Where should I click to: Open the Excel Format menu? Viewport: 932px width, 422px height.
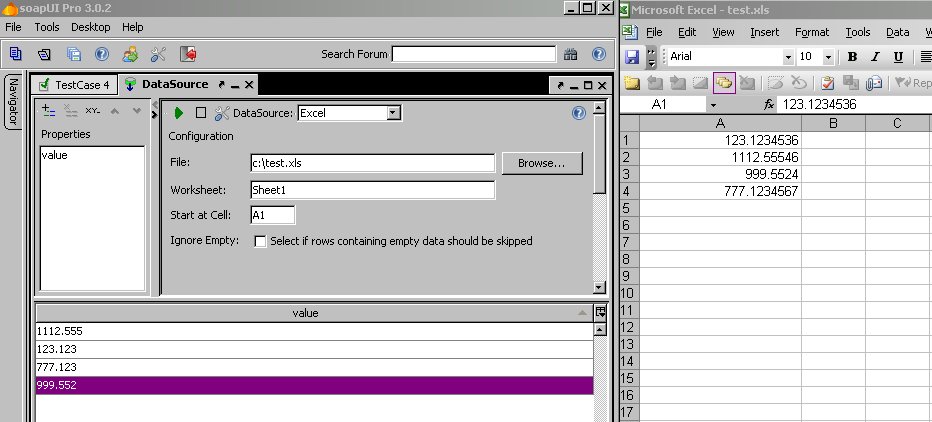(x=812, y=32)
